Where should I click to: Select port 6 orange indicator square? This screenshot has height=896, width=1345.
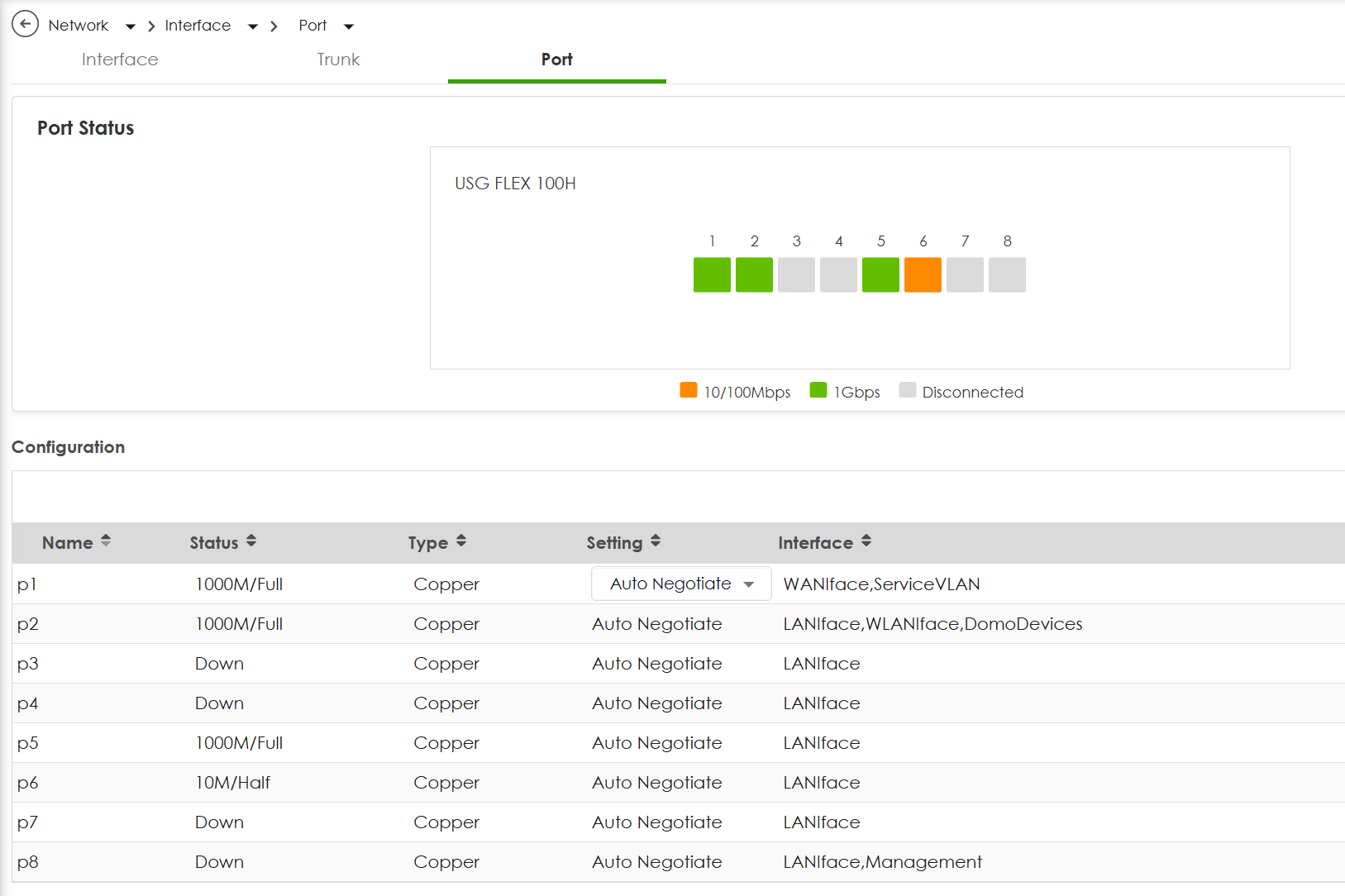[x=923, y=274]
